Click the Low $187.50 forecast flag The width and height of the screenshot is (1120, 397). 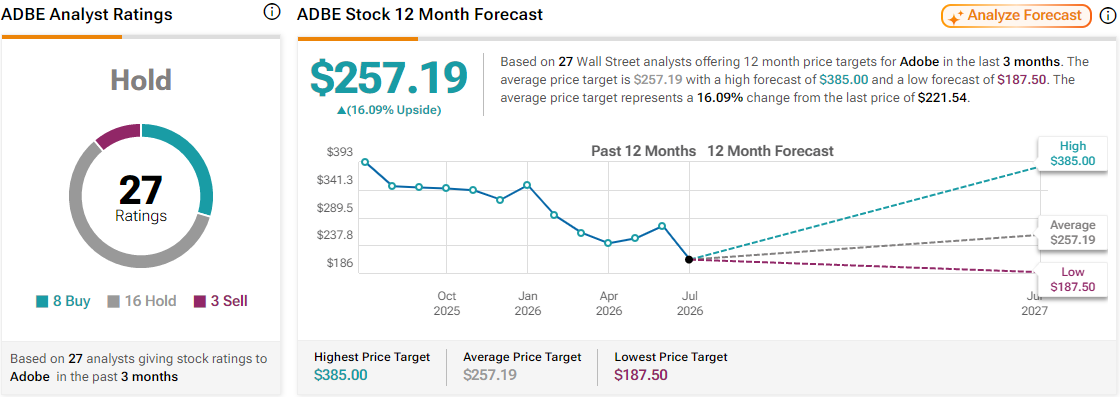pyautogui.click(x=1072, y=279)
